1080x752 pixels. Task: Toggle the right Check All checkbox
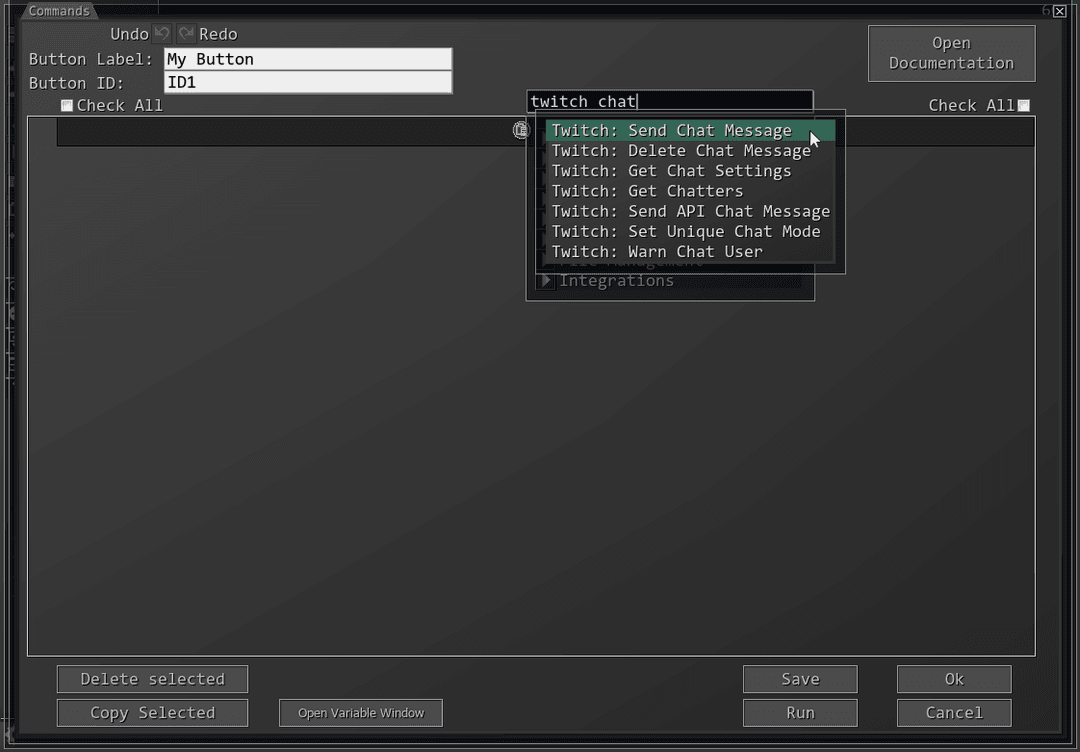pos(1024,105)
